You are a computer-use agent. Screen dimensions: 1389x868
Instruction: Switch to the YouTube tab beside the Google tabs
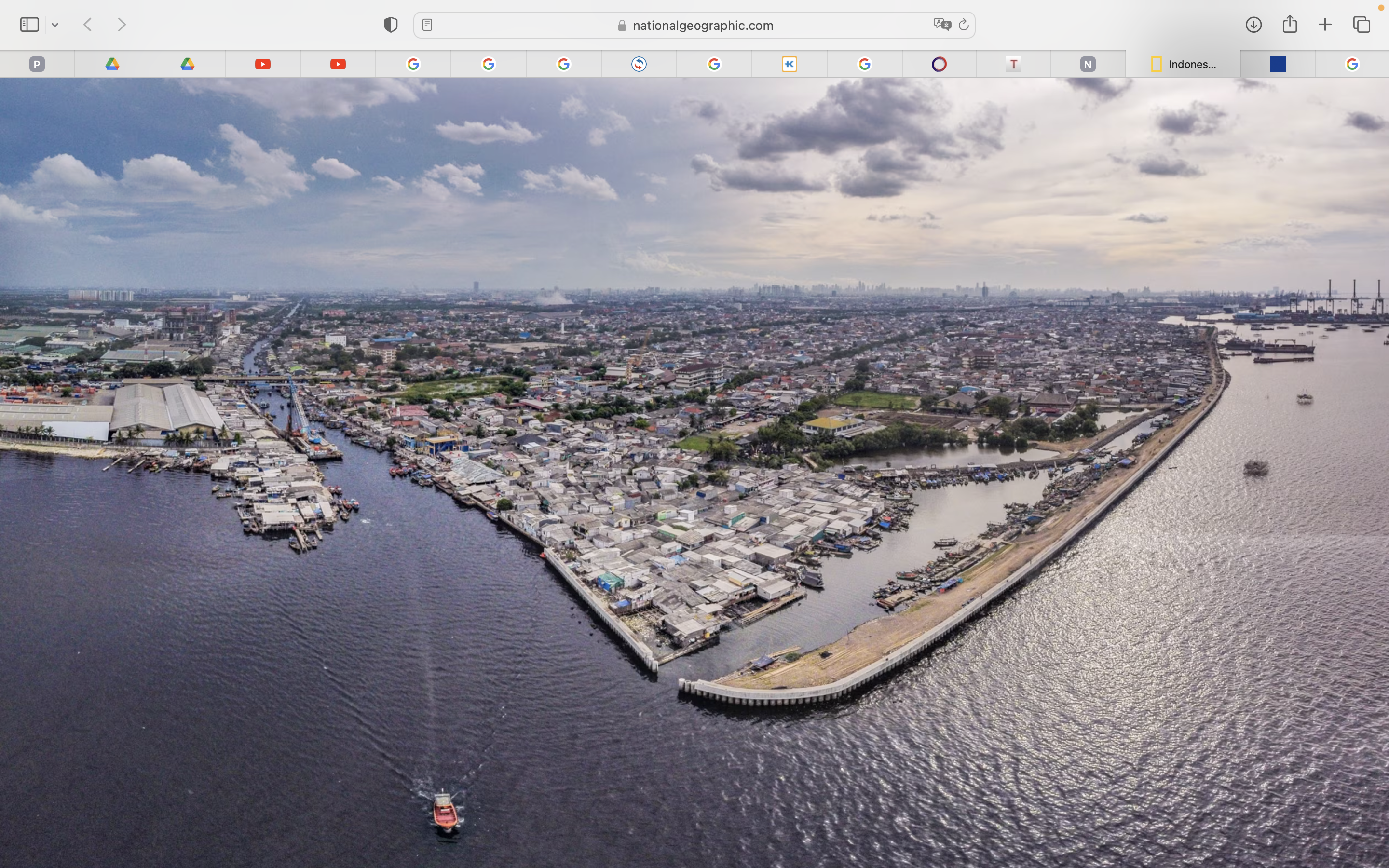(338, 64)
